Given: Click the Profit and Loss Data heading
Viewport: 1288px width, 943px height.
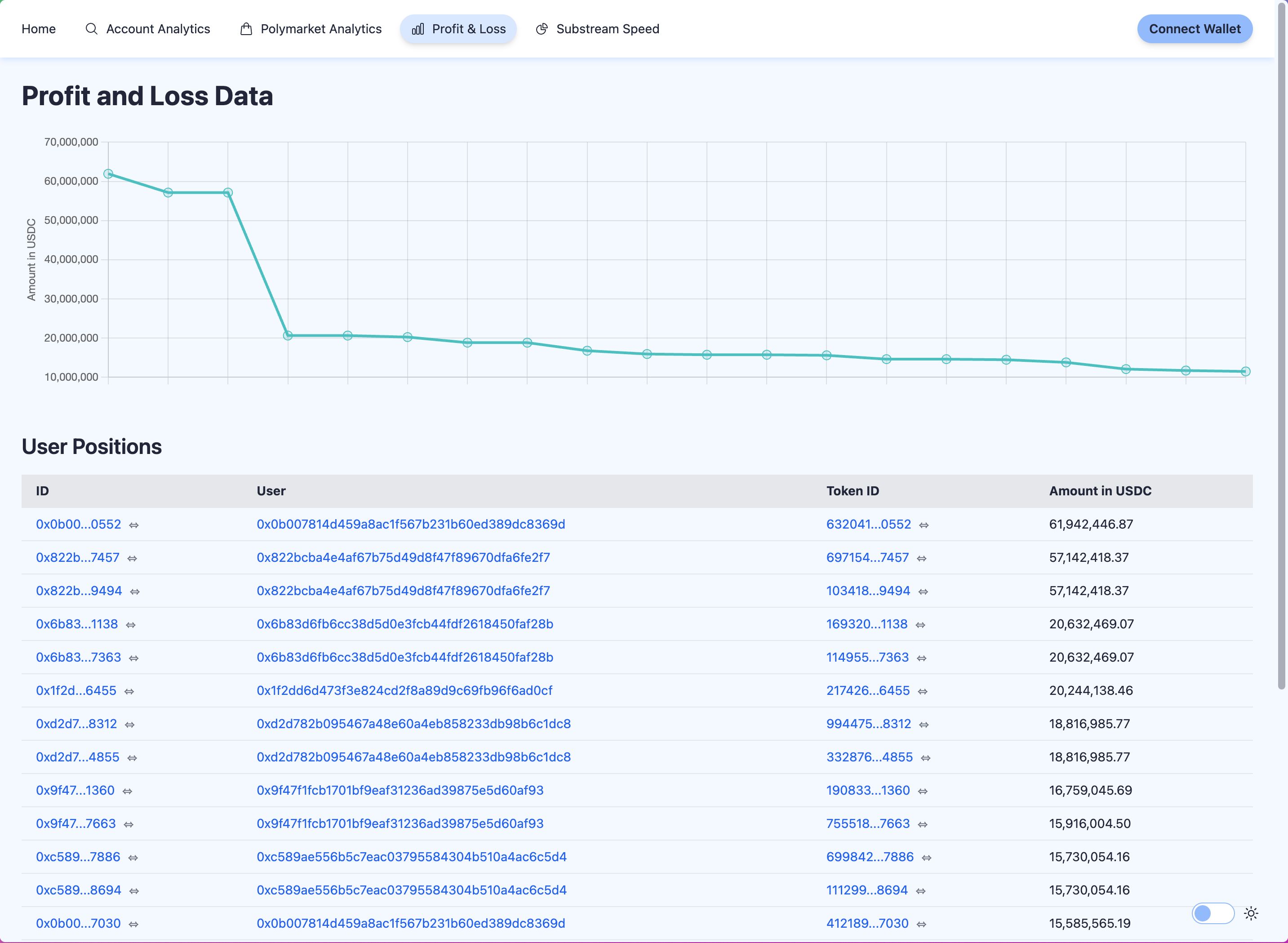Looking at the screenshot, I should tap(147, 96).
